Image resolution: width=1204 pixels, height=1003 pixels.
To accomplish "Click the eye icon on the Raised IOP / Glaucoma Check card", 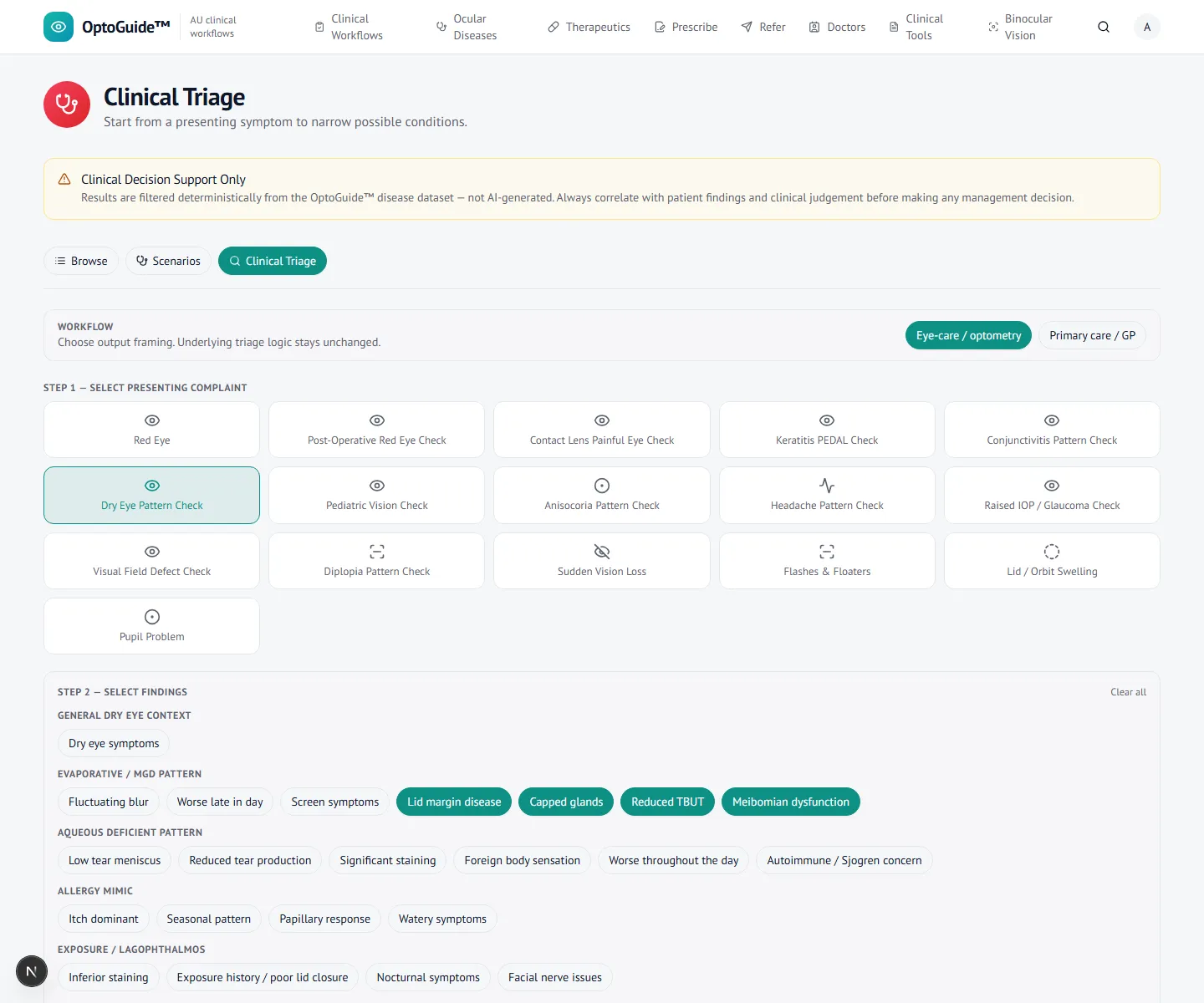I will click(1052, 486).
